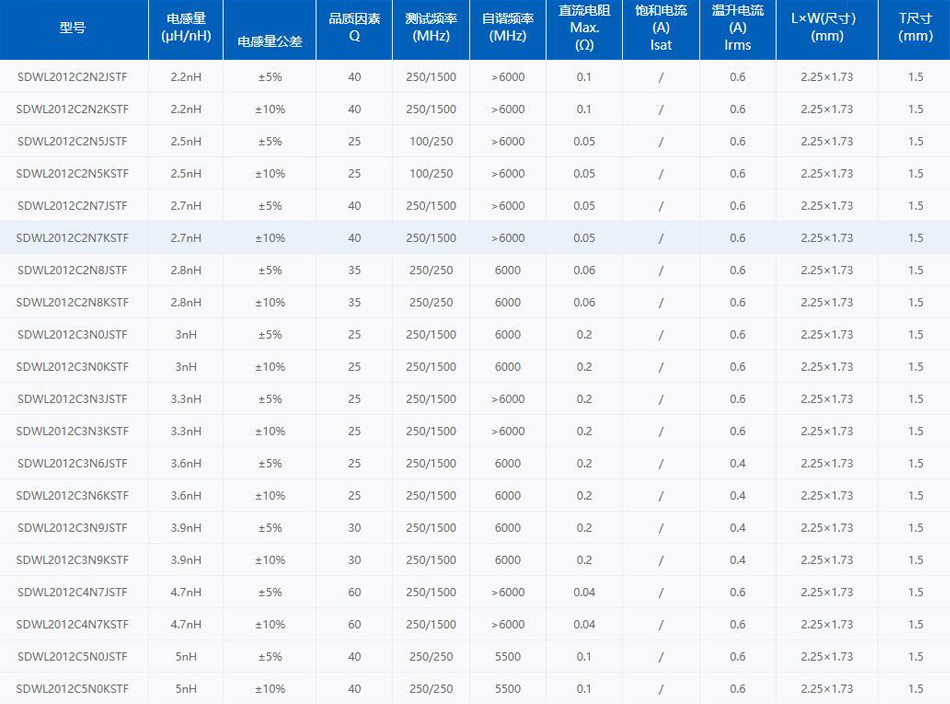Open part SDWL2012C2N5KSTF
Screen dimensions: 950x704
pos(72,174)
